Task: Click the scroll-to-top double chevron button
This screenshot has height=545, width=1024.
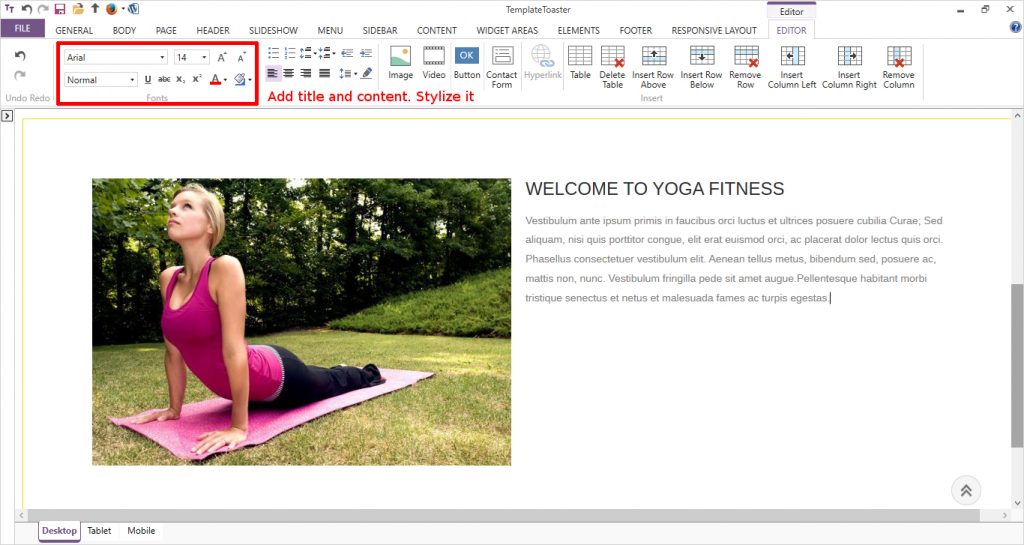Action: [x=966, y=490]
